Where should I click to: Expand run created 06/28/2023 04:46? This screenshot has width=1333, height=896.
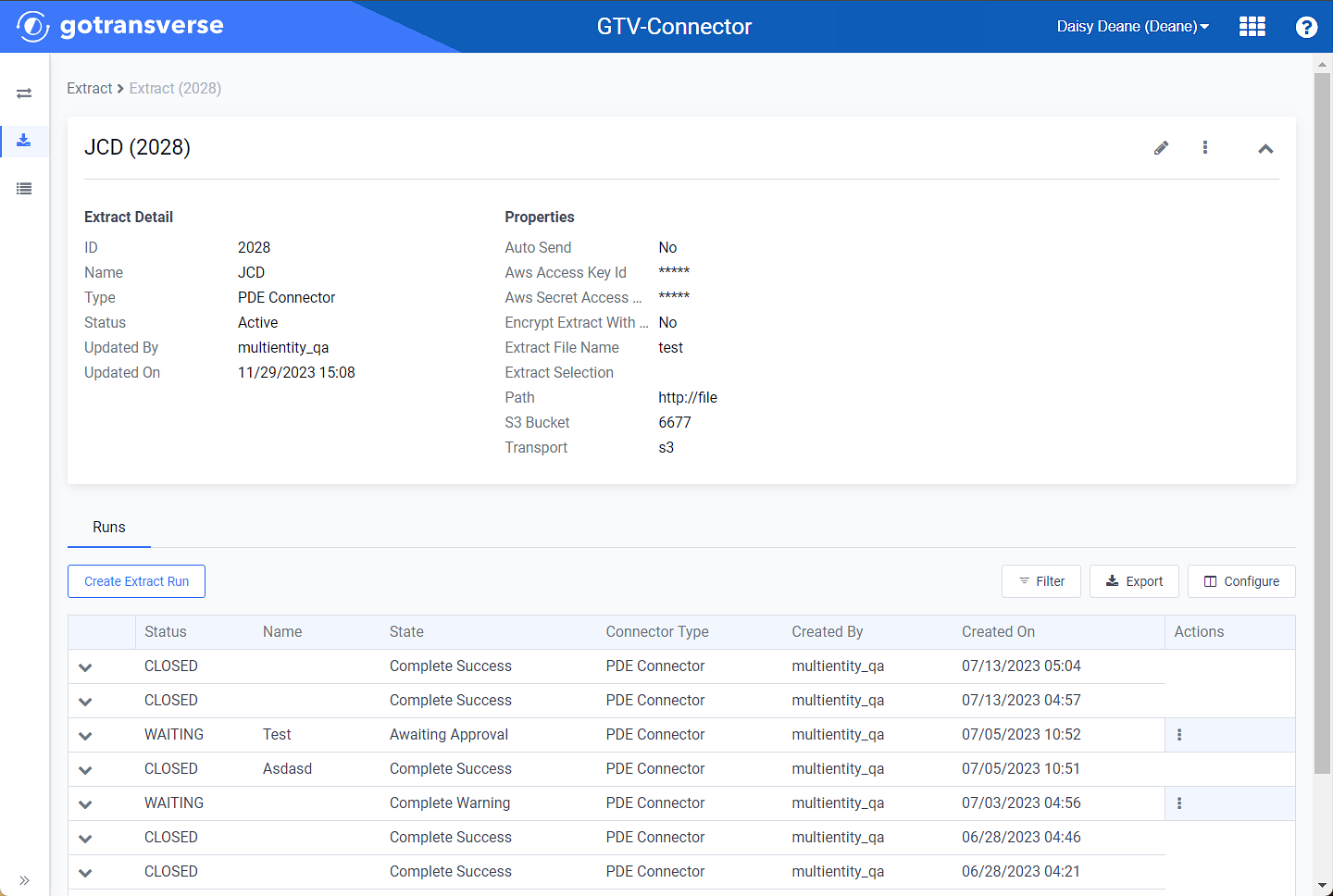coord(85,839)
